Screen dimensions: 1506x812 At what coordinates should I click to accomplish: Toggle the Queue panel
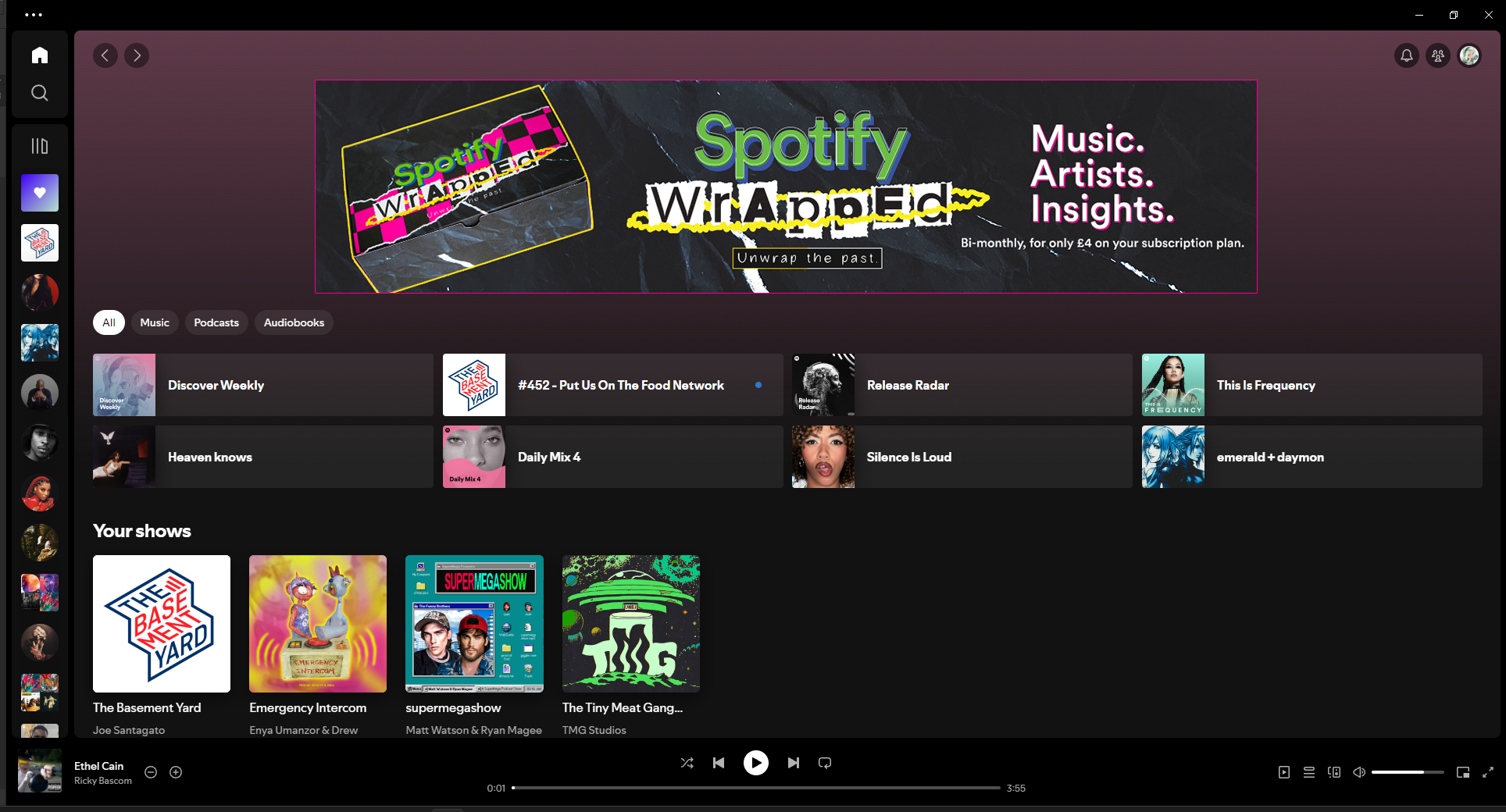(1309, 772)
